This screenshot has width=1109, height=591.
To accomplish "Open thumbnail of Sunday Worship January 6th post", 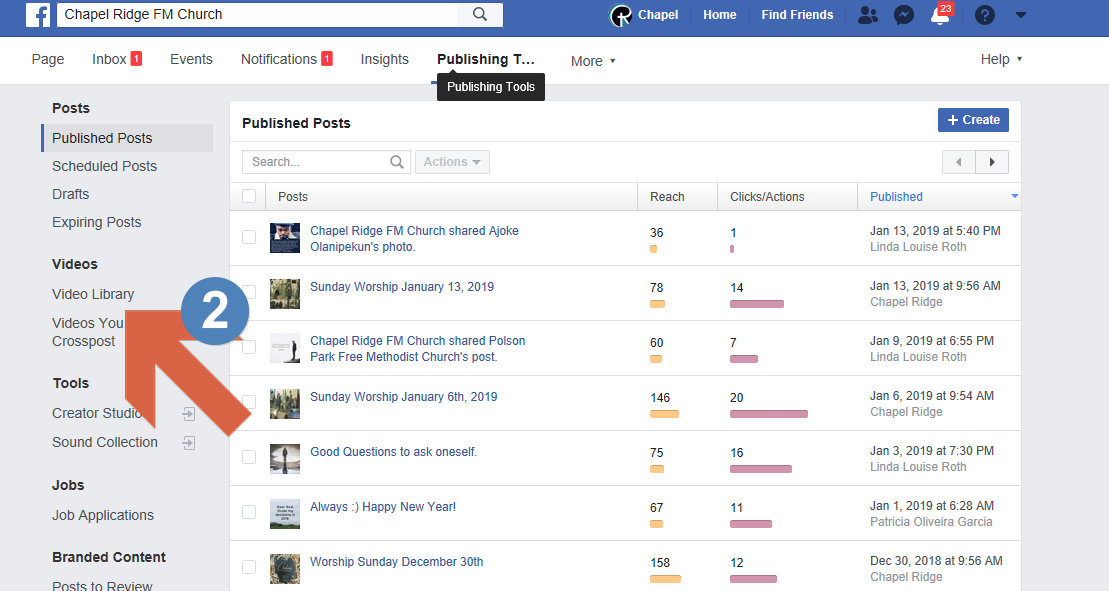I will click(x=285, y=404).
